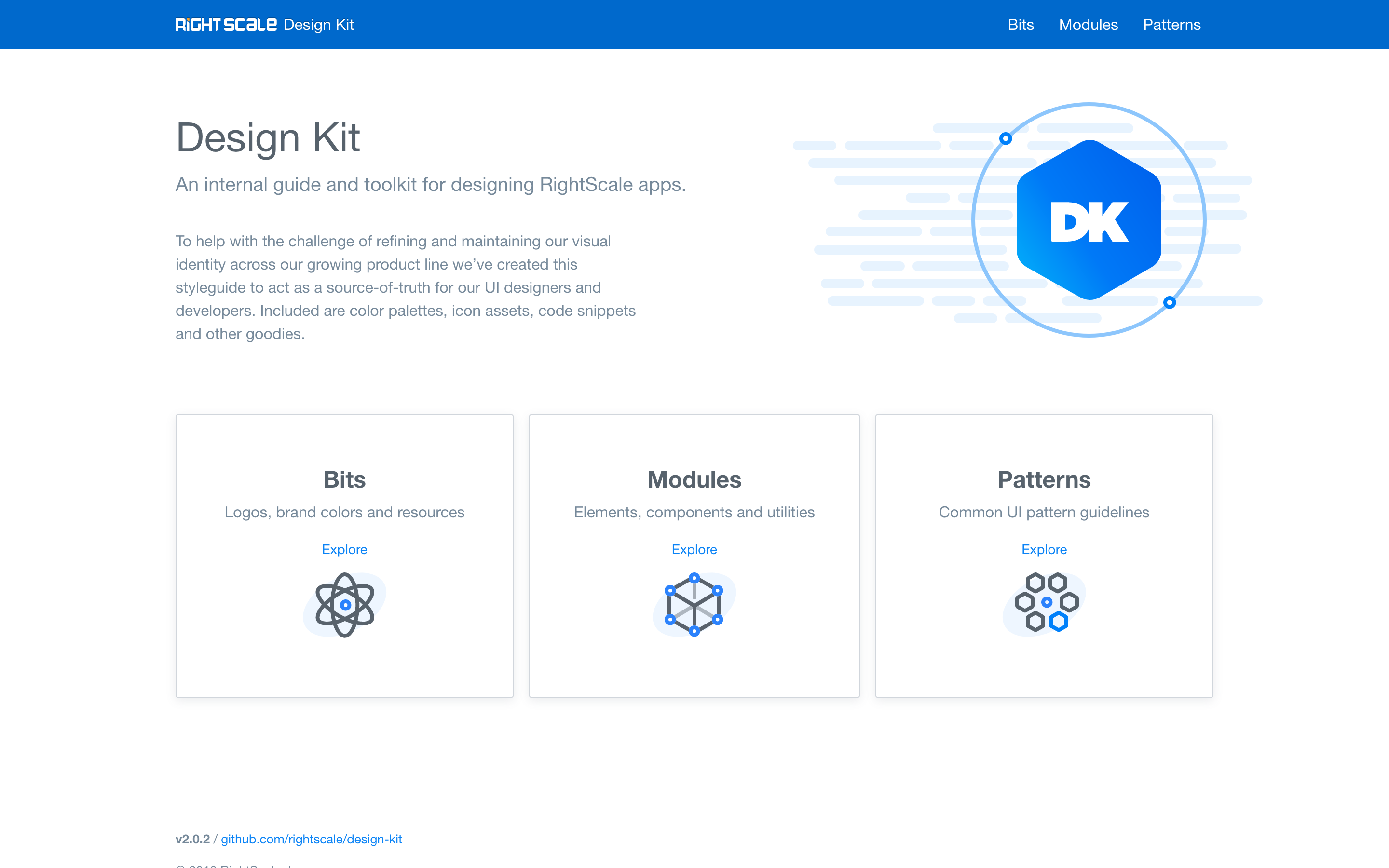The height and width of the screenshot is (868, 1389).
Task: Click the cube icon in Modules card
Action: (x=694, y=605)
